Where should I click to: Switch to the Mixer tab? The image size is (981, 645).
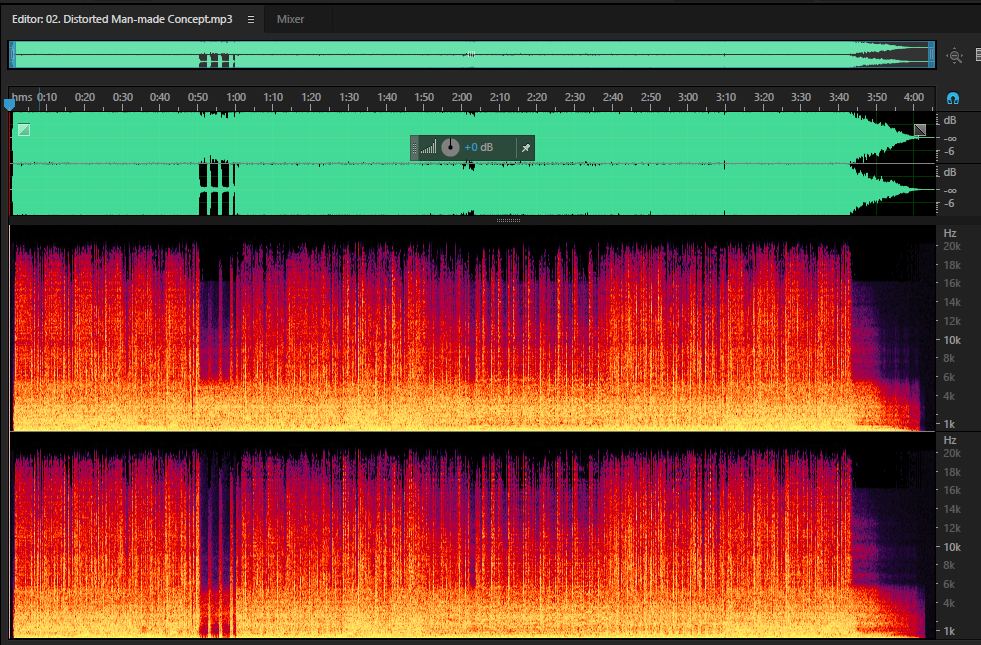[x=290, y=19]
